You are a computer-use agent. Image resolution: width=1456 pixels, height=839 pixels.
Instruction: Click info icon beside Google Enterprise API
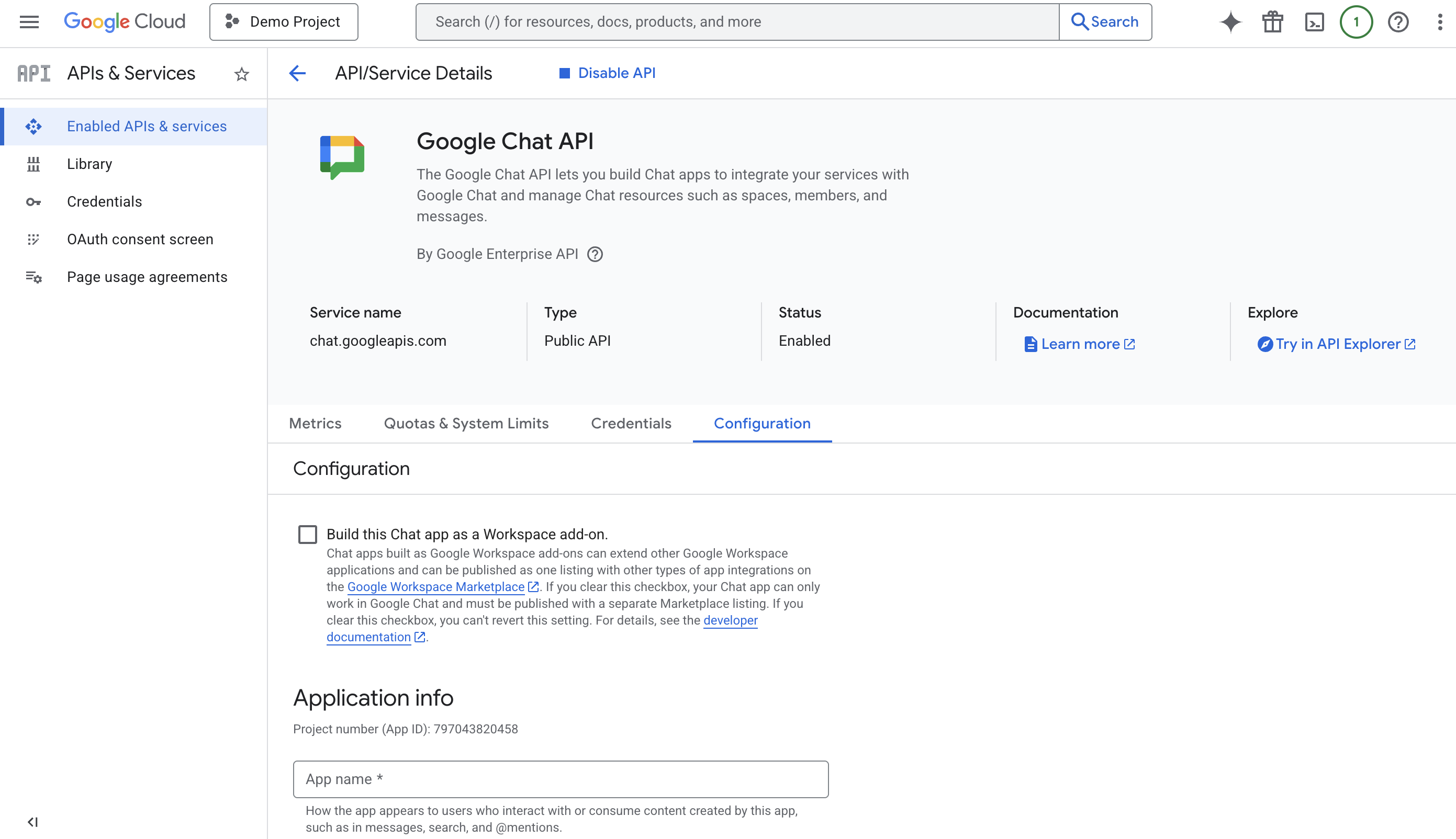[595, 254]
